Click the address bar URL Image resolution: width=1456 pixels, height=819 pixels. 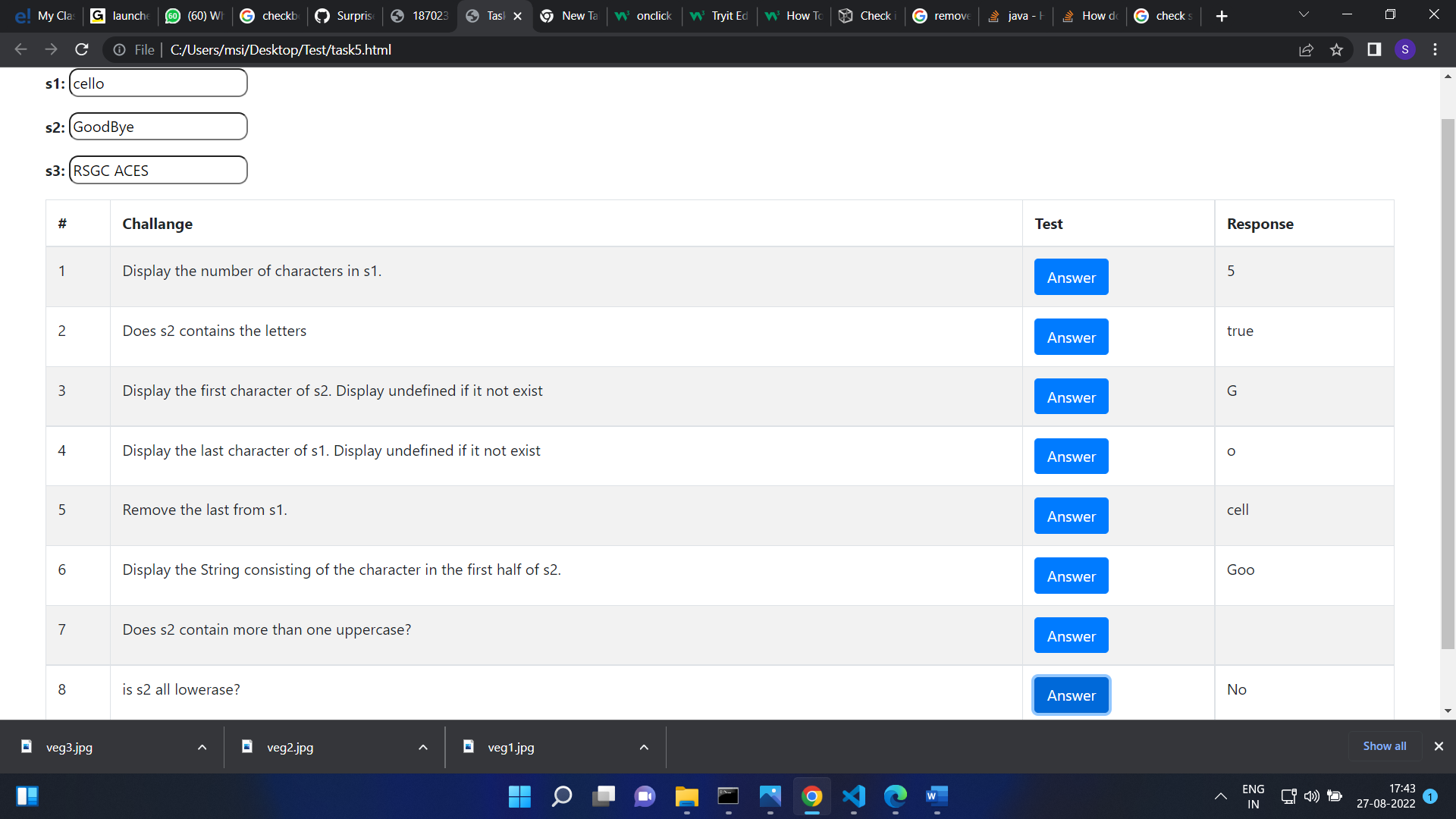pos(281,50)
